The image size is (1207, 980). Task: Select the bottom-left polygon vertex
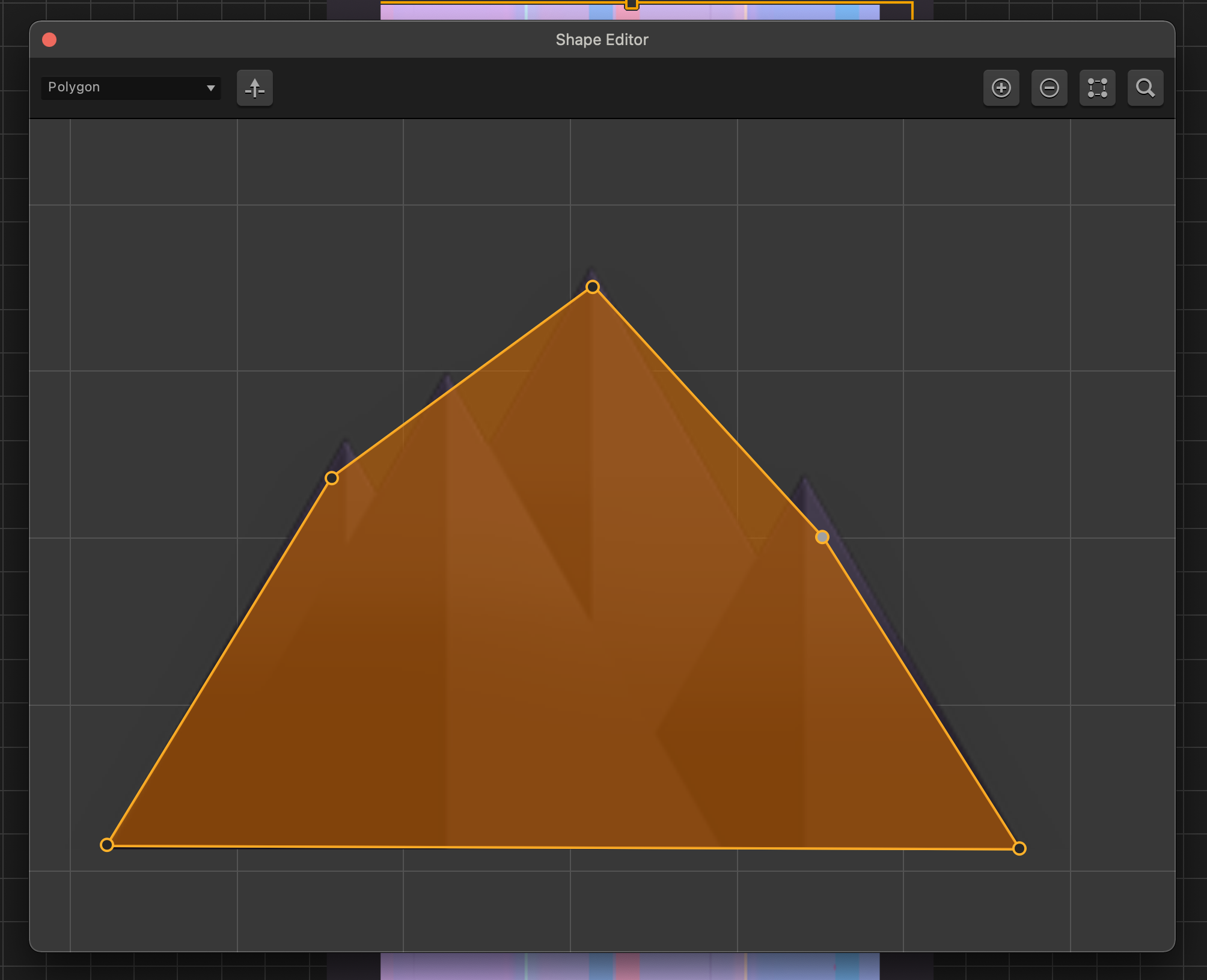(x=107, y=845)
